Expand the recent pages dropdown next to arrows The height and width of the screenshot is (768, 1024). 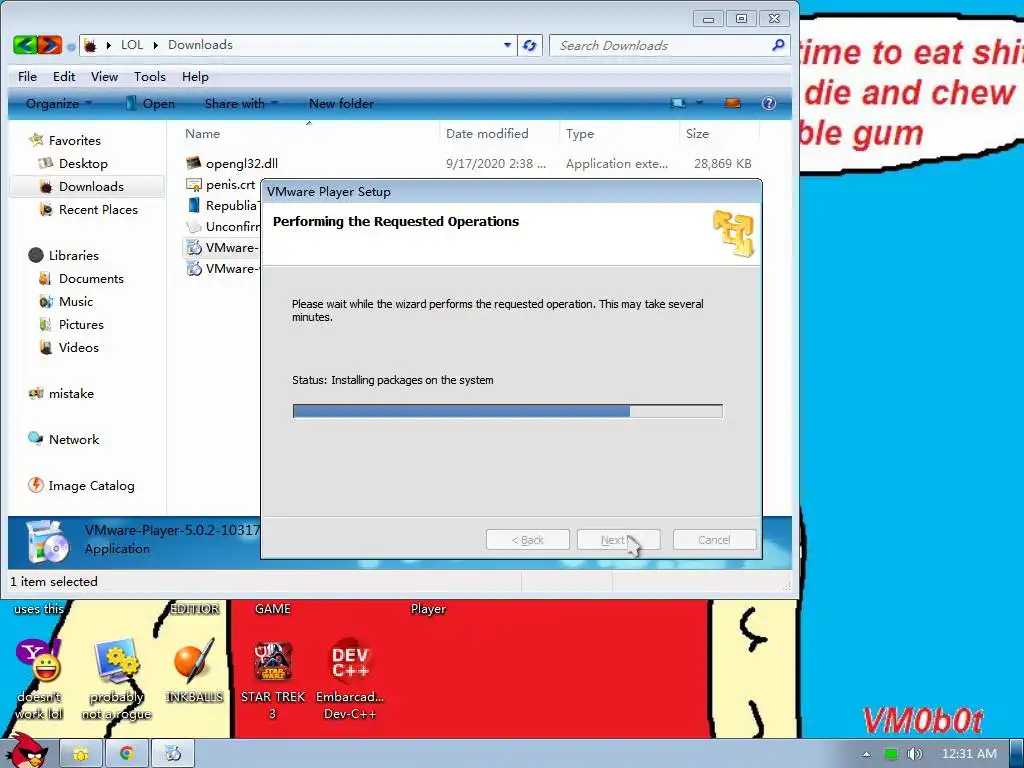pyautogui.click(x=71, y=46)
